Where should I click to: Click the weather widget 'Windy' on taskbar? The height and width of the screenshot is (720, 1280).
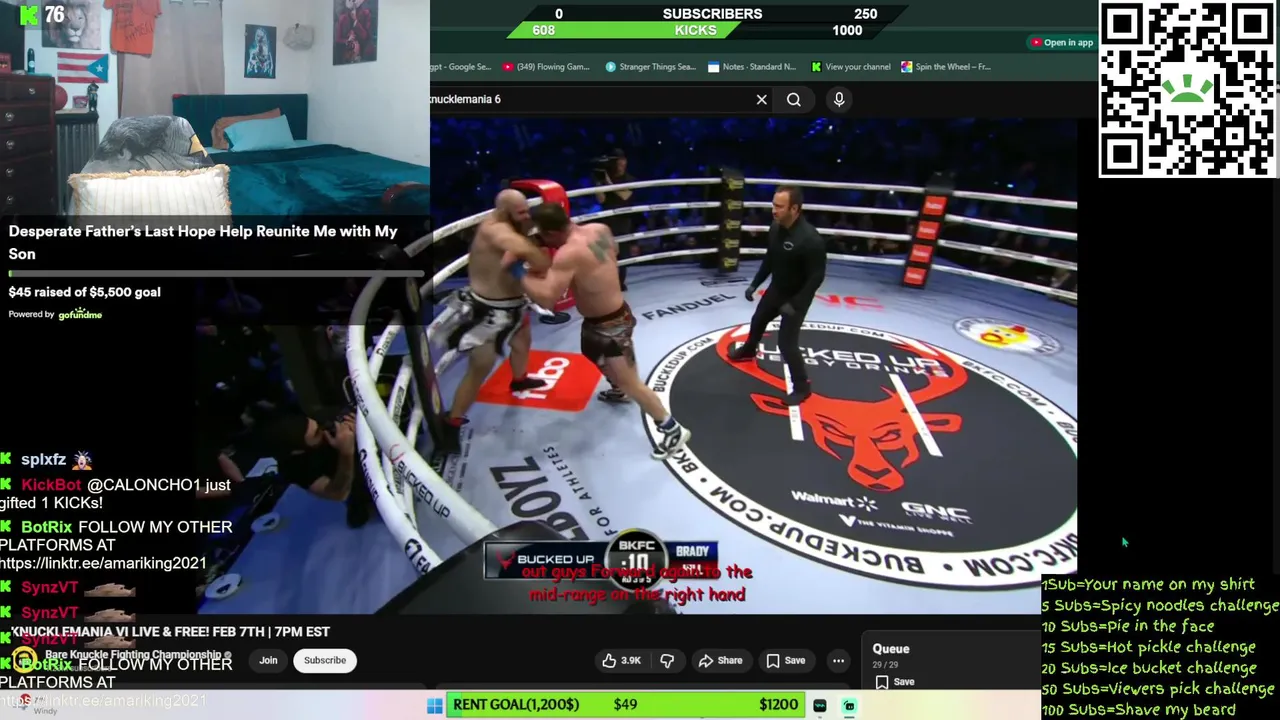(x=45, y=711)
